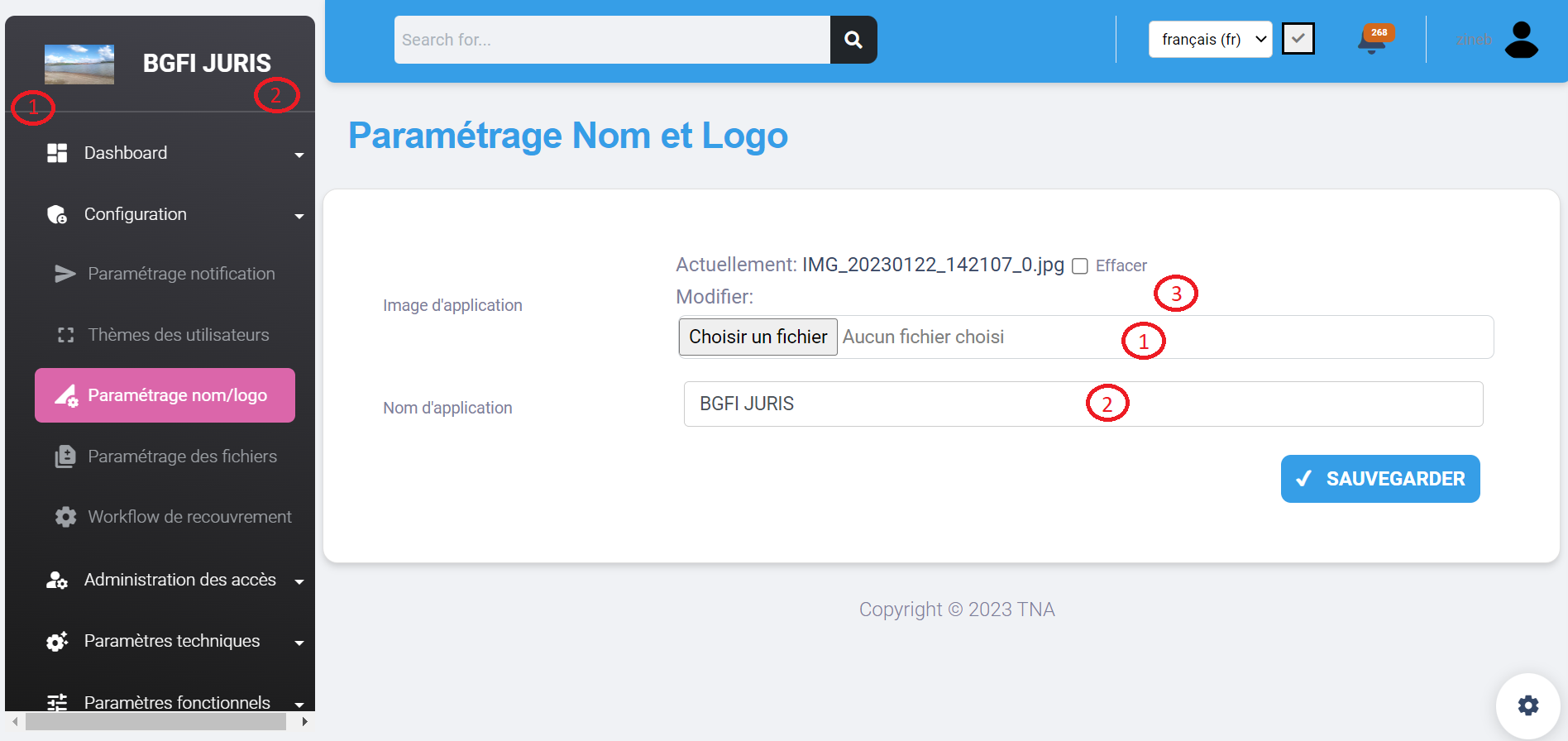The width and height of the screenshot is (1568, 741).
Task: Click the Dashboard grid icon
Action: pyautogui.click(x=57, y=153)
